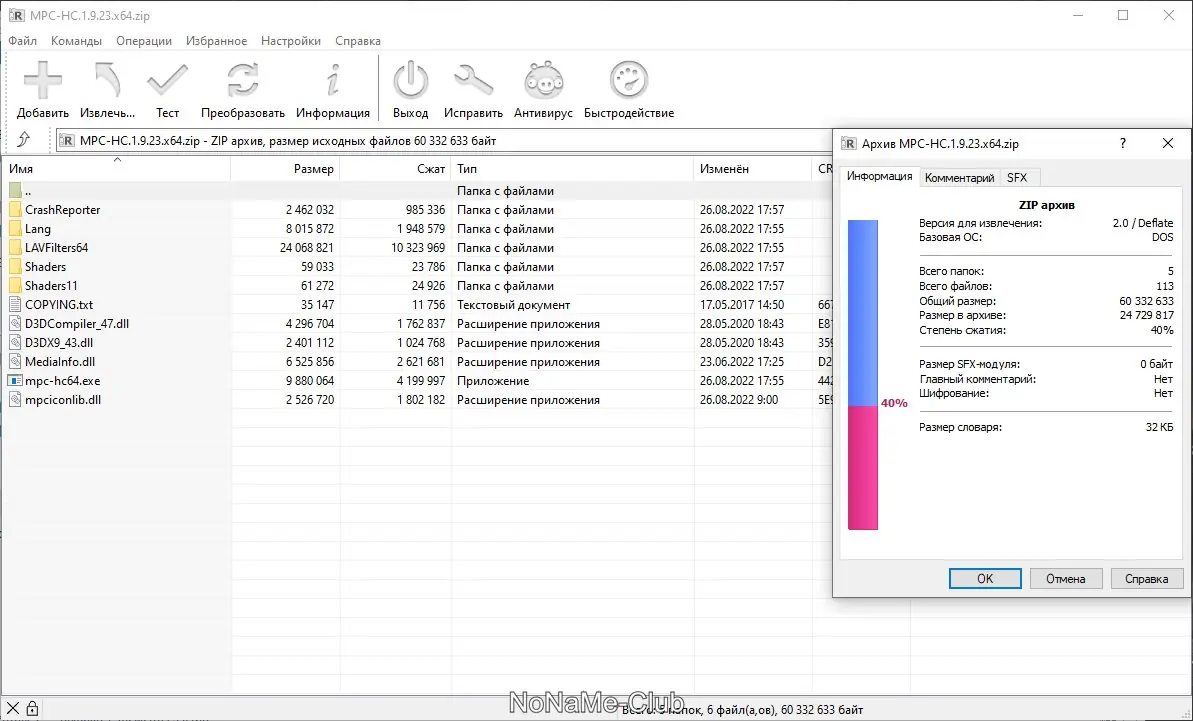Select the Информация tab in dialog

coord(880,176)
